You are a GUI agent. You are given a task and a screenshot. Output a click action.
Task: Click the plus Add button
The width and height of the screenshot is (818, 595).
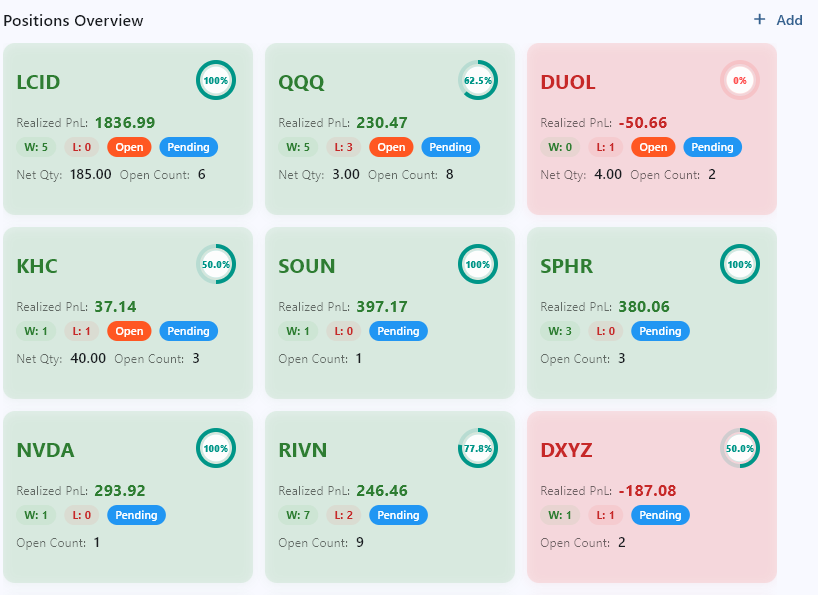point(778,20)
